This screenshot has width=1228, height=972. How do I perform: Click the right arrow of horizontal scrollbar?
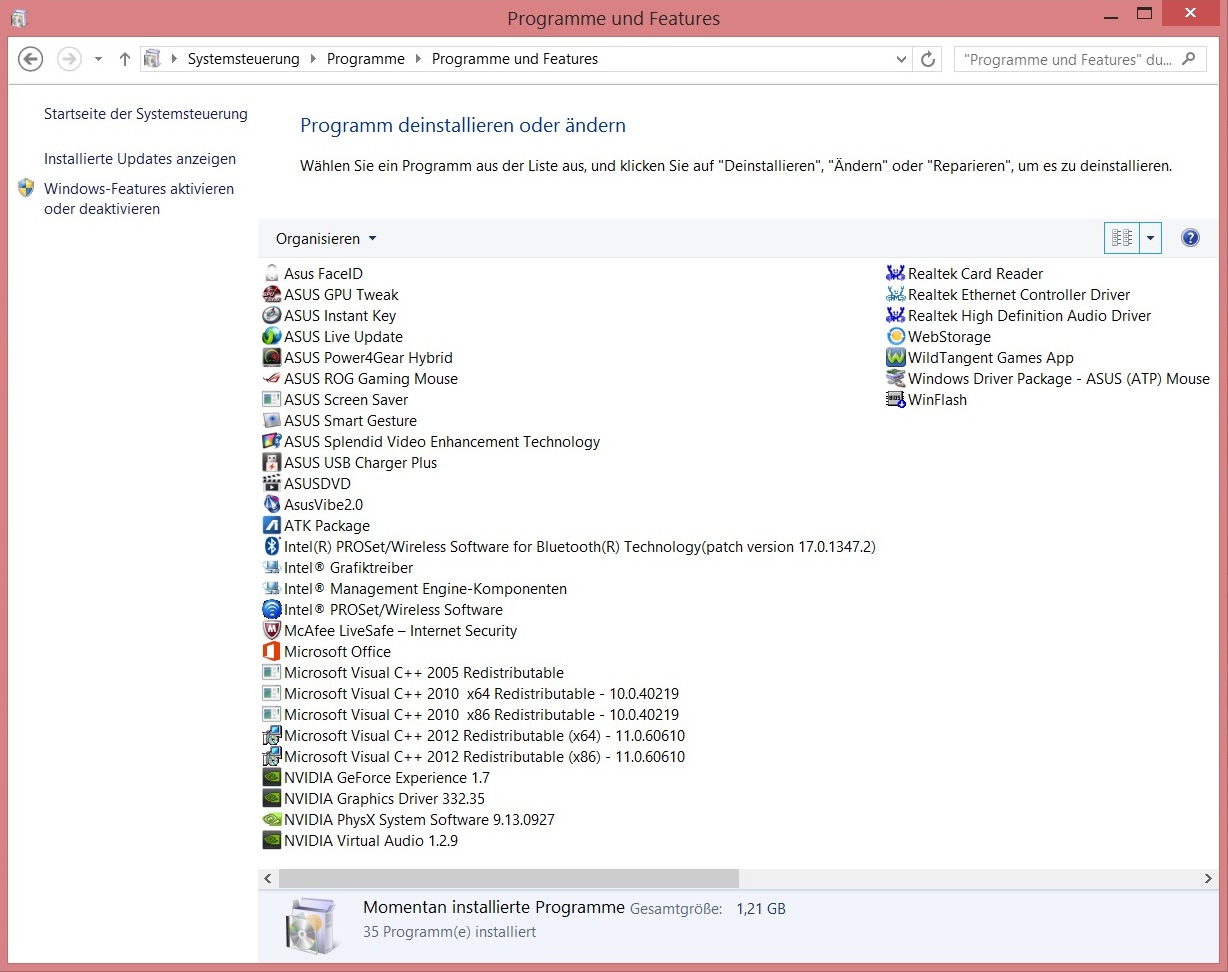[x=1208, y=878]
